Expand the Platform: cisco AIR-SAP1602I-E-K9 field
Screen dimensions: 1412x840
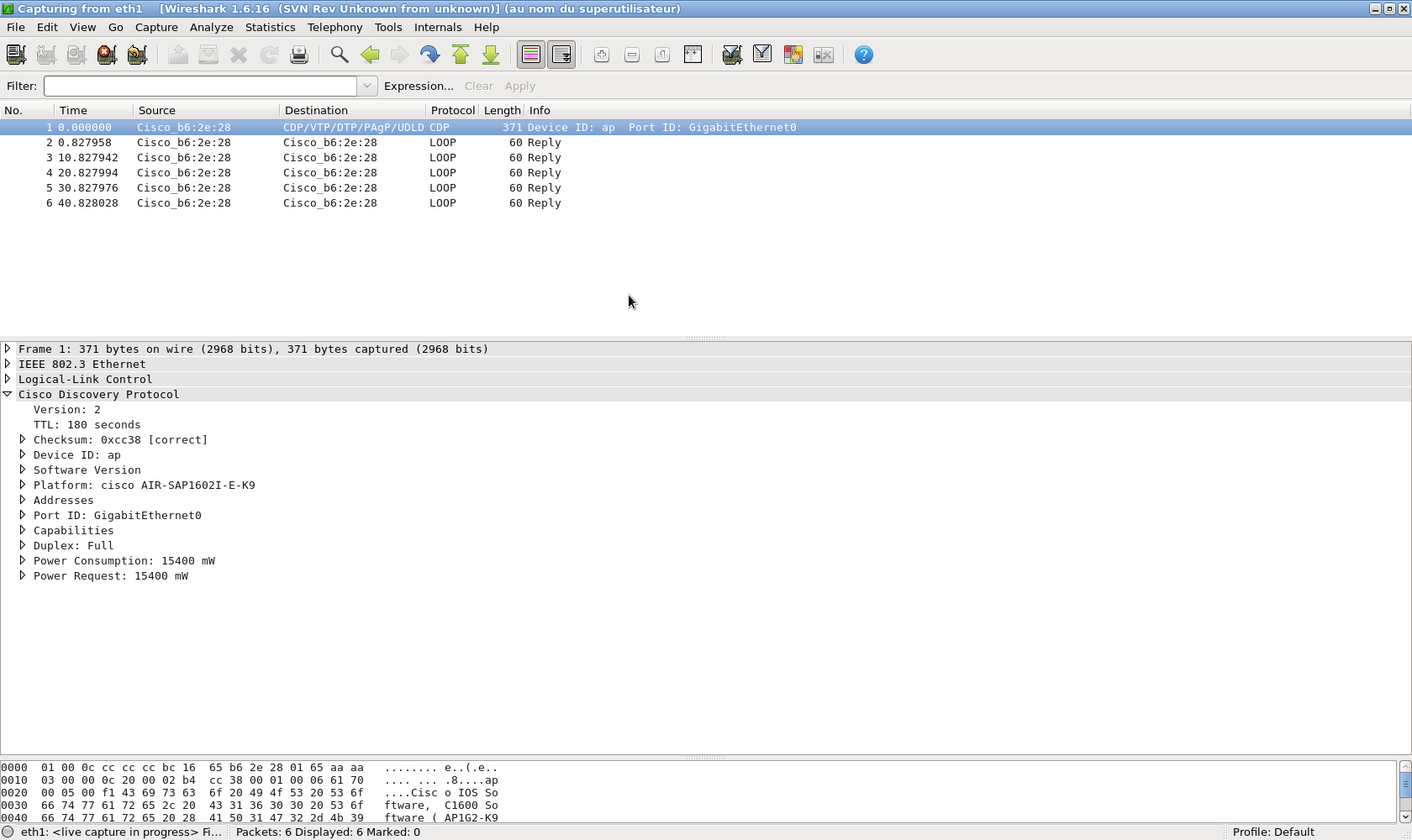click(23, 485)
